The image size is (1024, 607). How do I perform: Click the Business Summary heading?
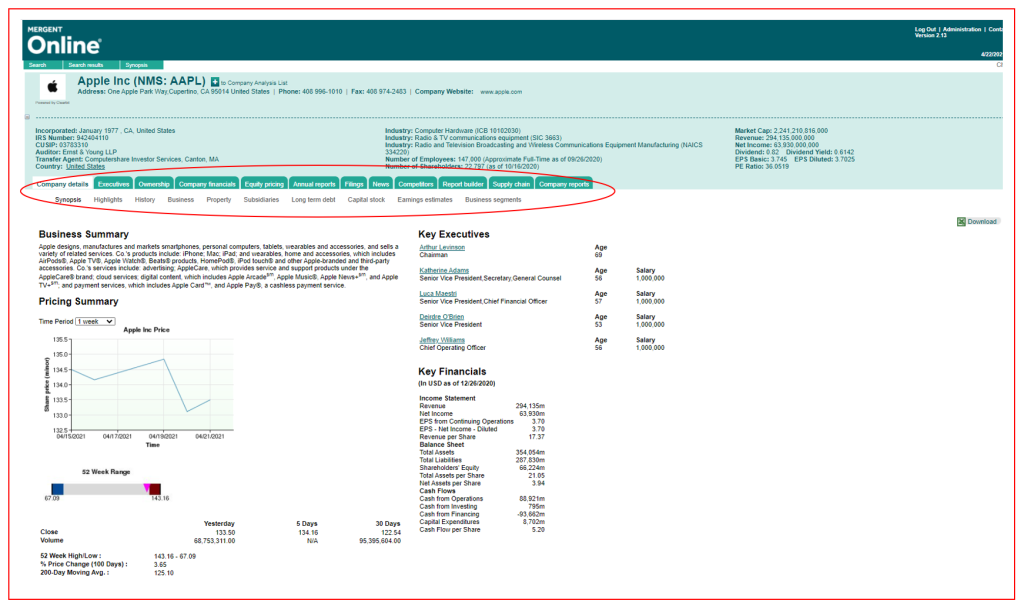pos(84,235)
